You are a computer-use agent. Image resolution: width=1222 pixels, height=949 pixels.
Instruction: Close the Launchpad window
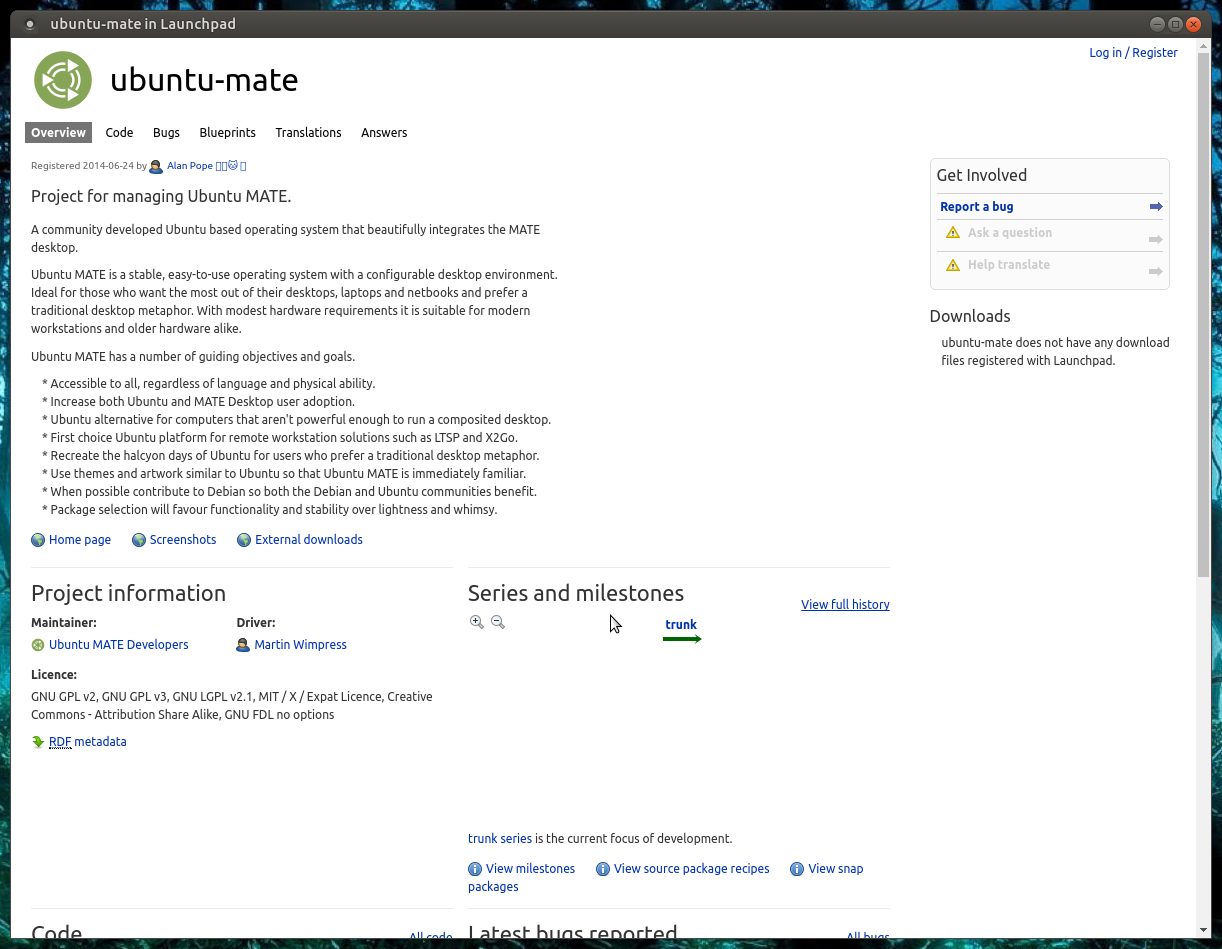(x=1194, y=24)
